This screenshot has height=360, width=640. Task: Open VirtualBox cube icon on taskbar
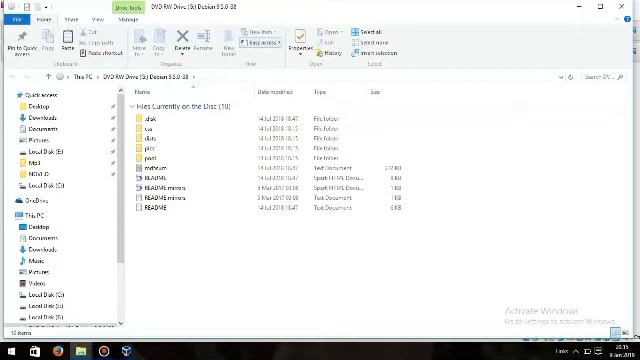(x=127, y=351)
